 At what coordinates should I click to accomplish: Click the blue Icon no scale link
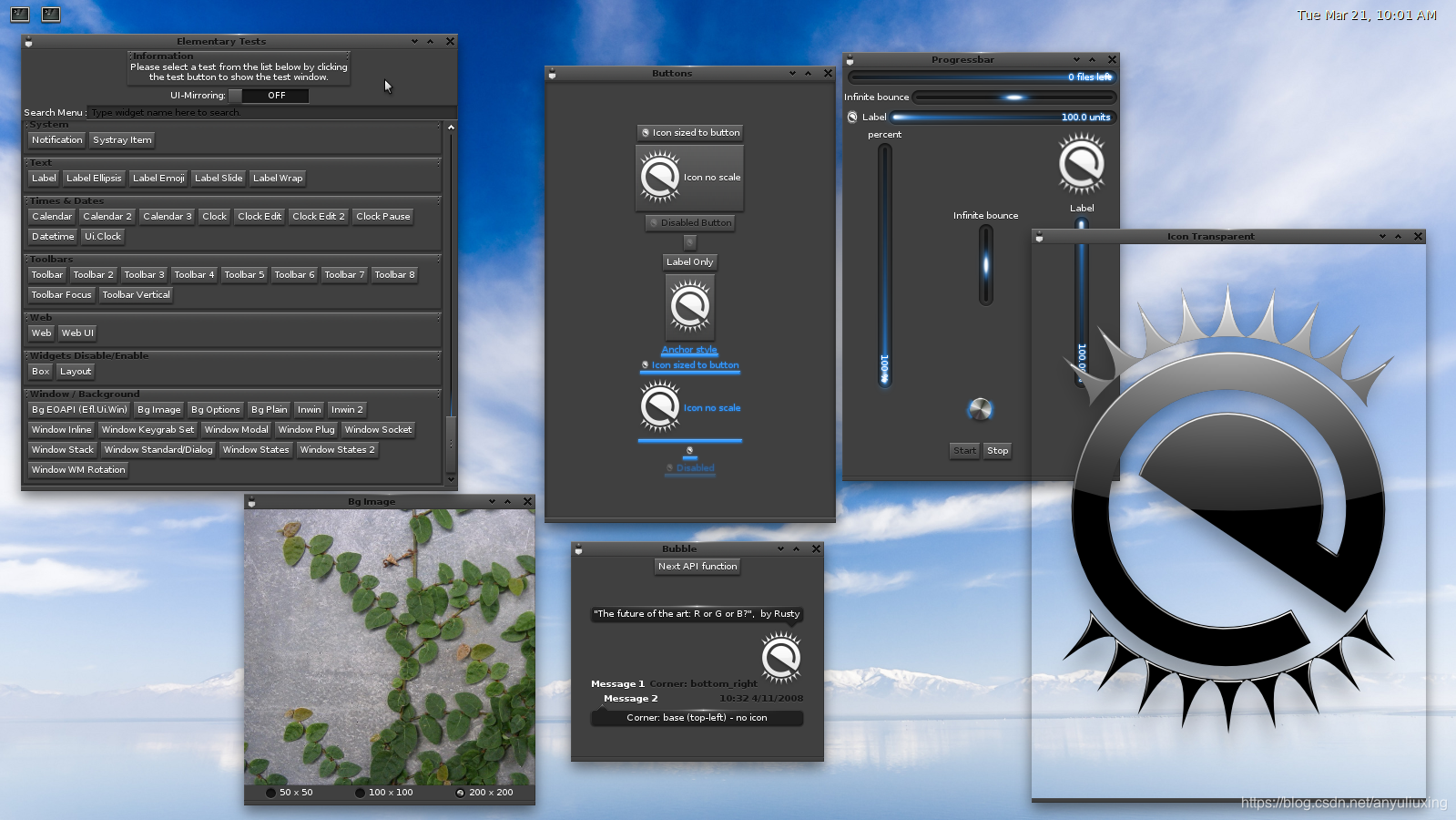pos(690,408)
